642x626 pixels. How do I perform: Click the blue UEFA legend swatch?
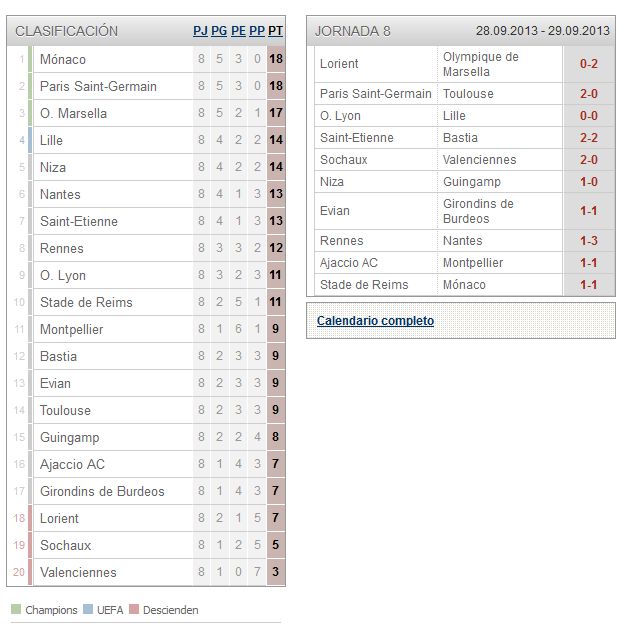pos(88,609)
